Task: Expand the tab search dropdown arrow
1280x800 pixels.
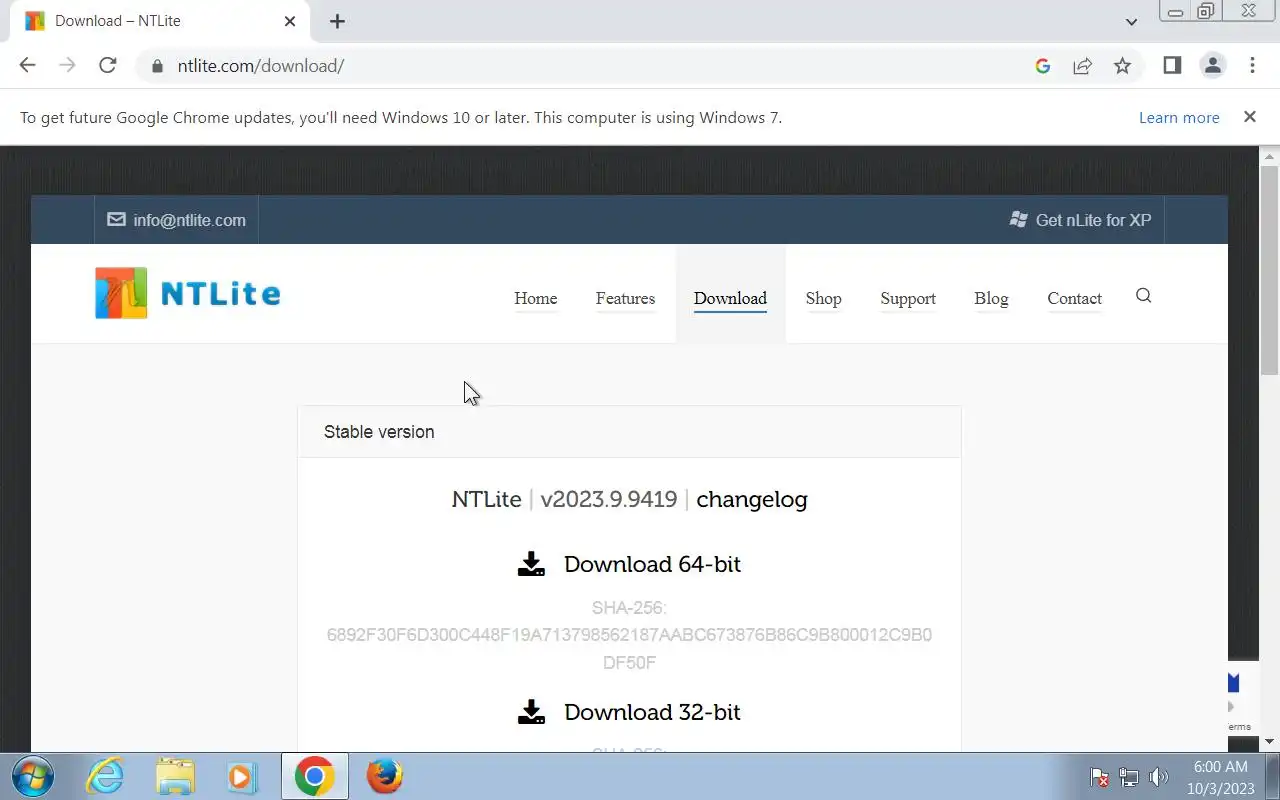Action: [1131, 21]
